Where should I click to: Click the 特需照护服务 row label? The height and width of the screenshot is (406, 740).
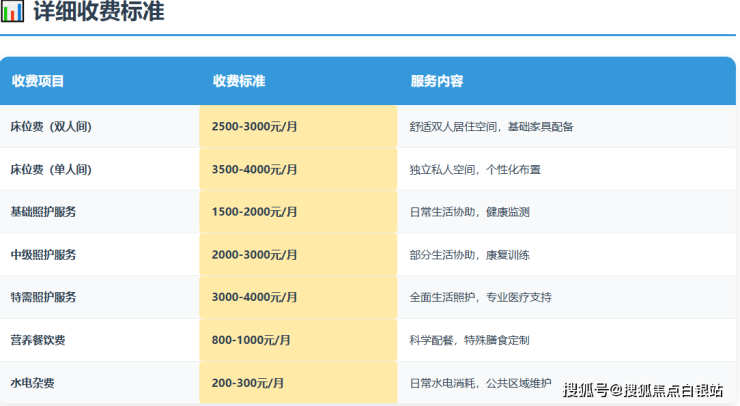point(43,298)
